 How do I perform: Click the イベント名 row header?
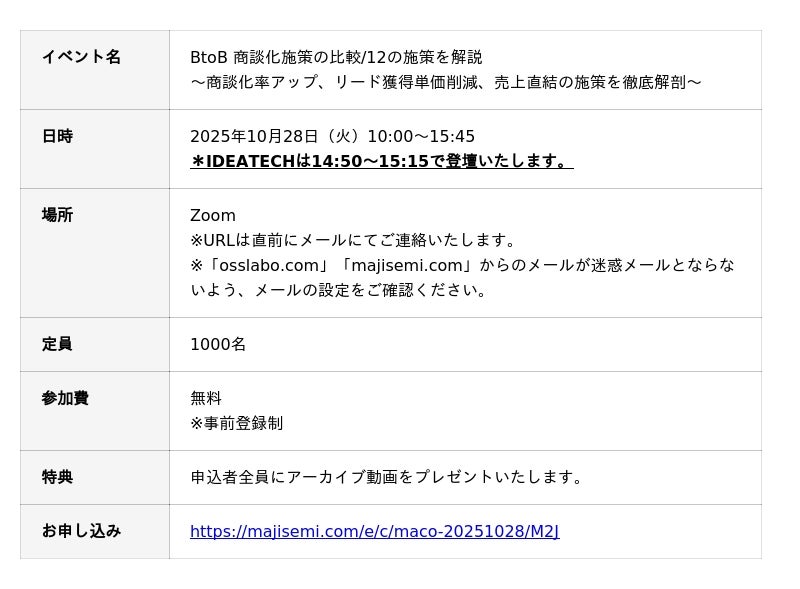point(81,57)
